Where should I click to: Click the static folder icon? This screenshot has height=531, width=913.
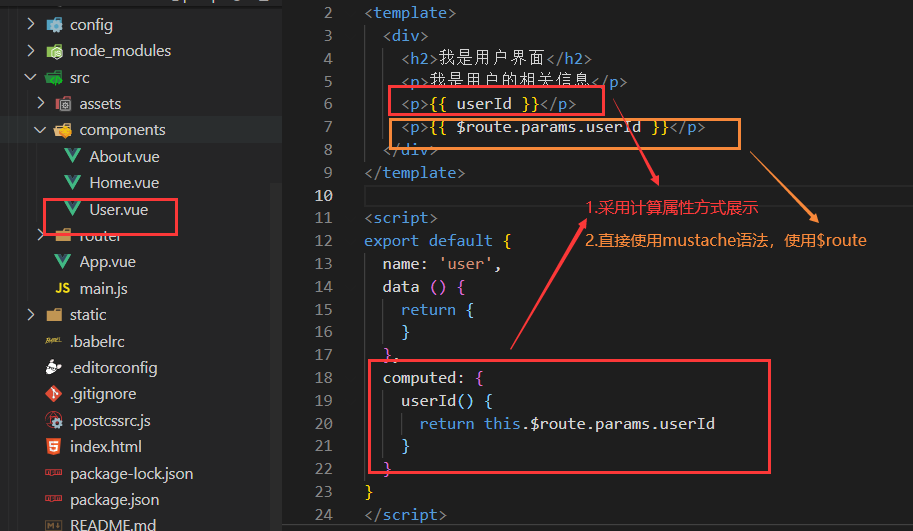pos(54,314)
